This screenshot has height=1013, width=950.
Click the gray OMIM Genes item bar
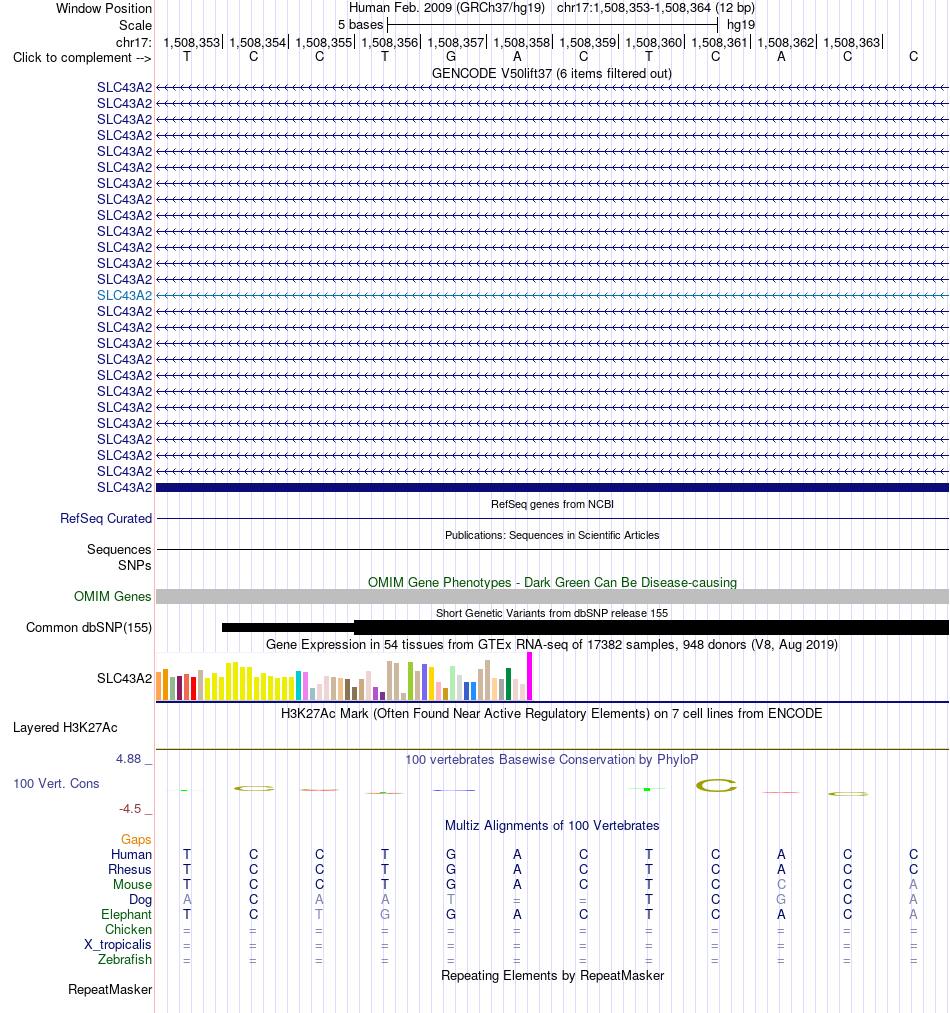click(x=552, y=596)
